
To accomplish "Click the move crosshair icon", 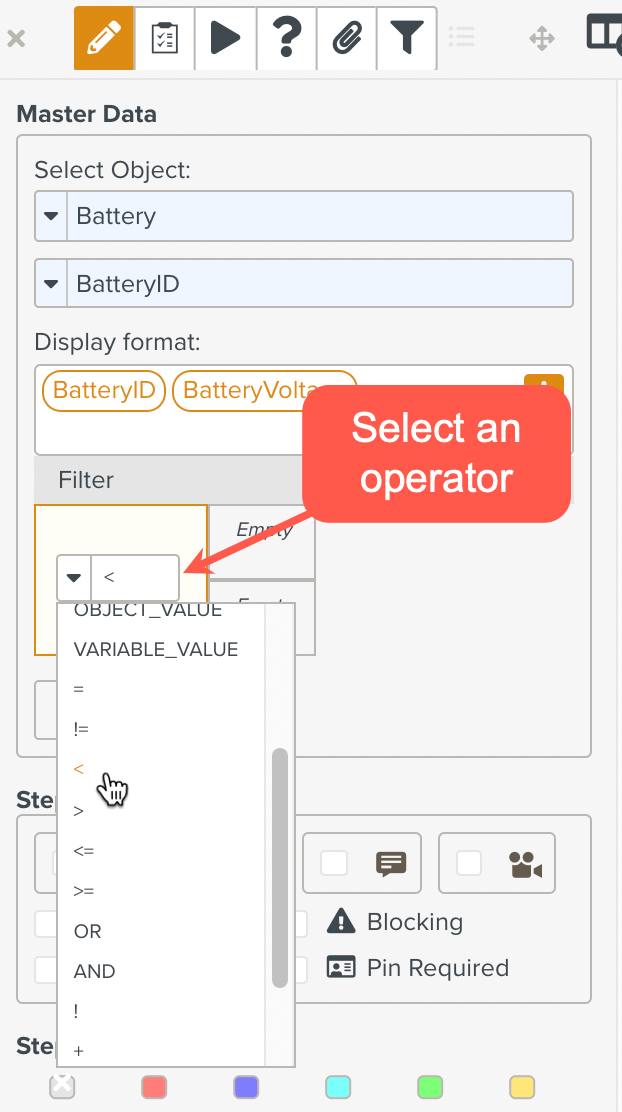I will pos(541,37).
